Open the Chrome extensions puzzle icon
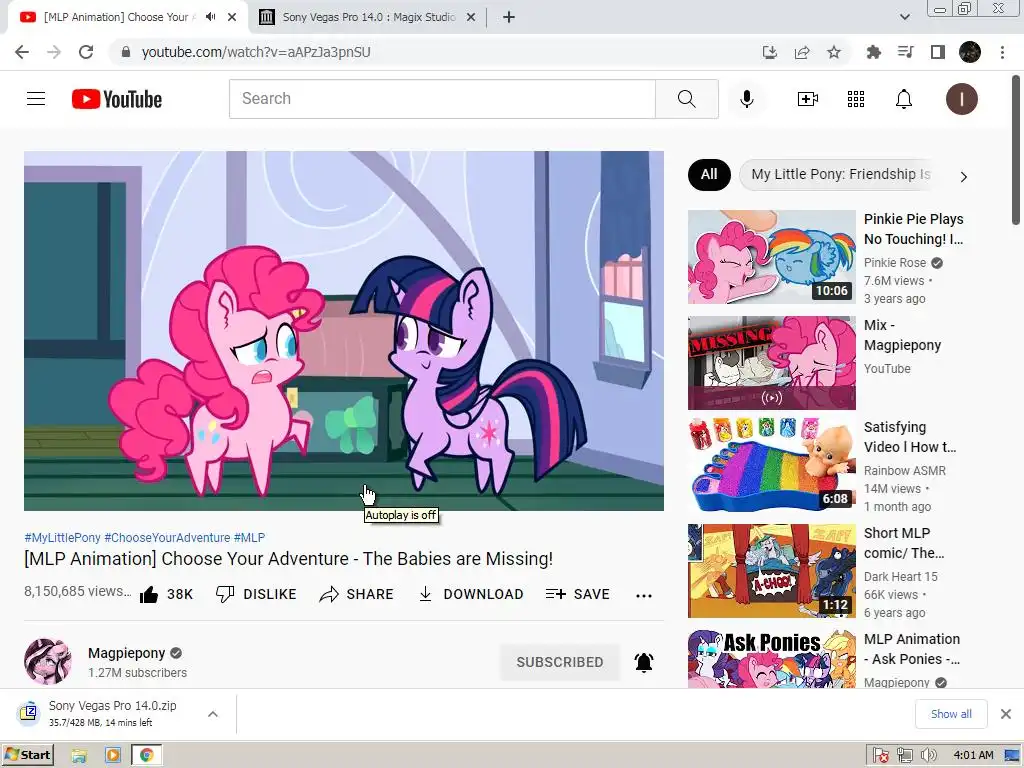The image size is (1024, 768). coord(873,52)
